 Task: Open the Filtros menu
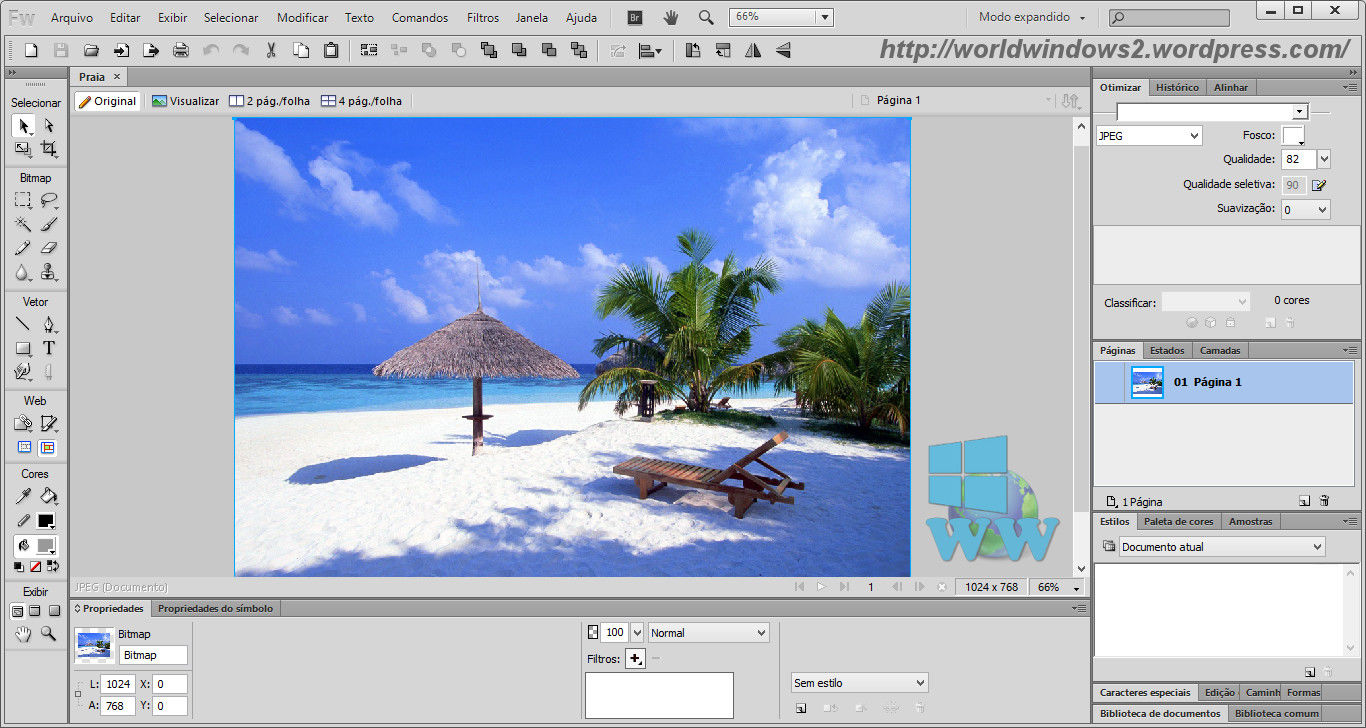click(x=482, y=17)
